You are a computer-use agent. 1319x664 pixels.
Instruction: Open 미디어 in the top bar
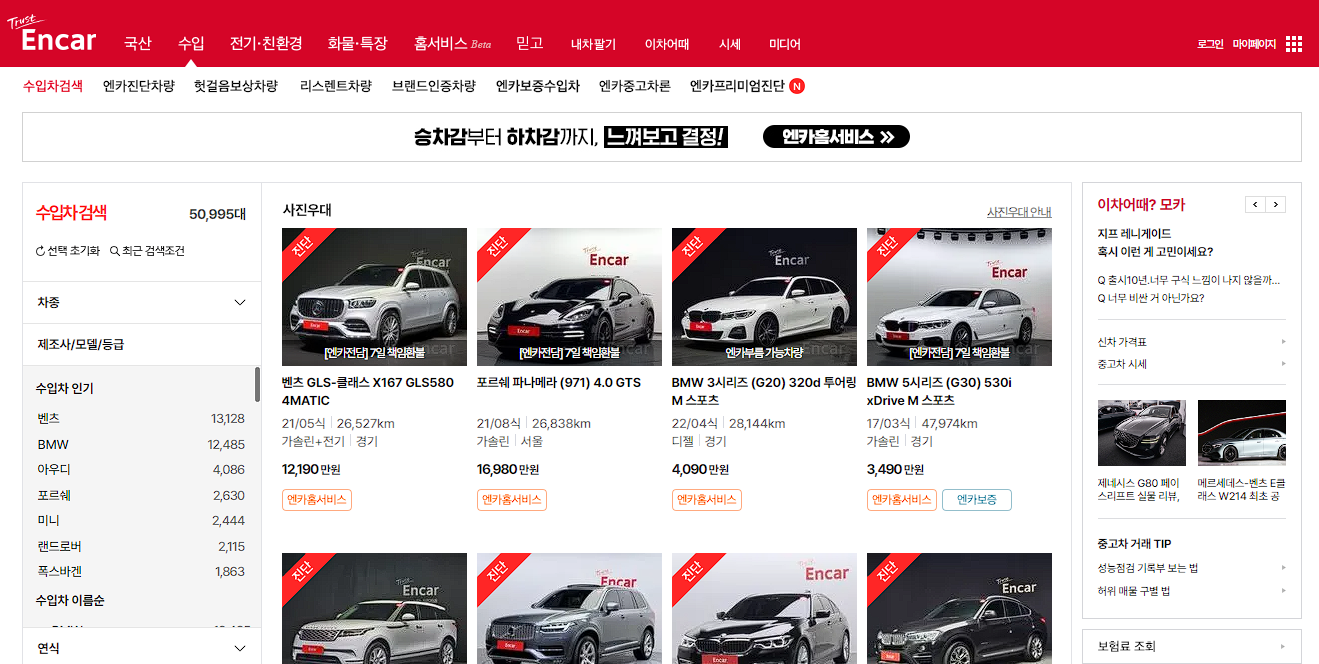pos(785,44)
